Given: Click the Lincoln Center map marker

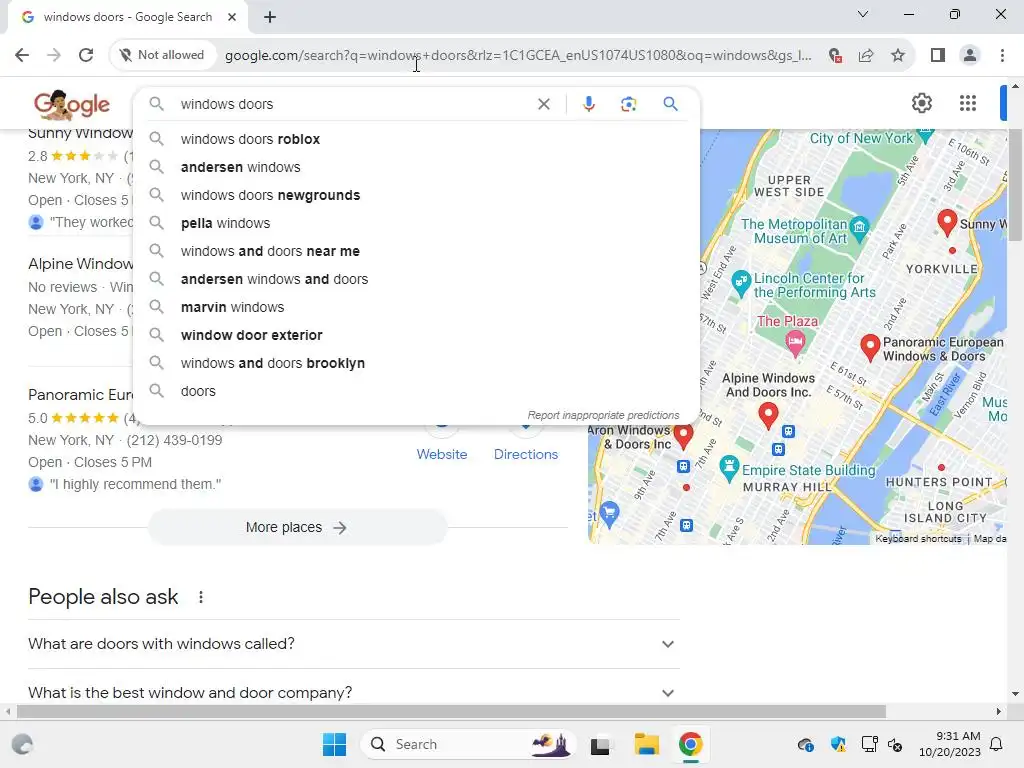Looking at the screenshot, I should [741, 283].
